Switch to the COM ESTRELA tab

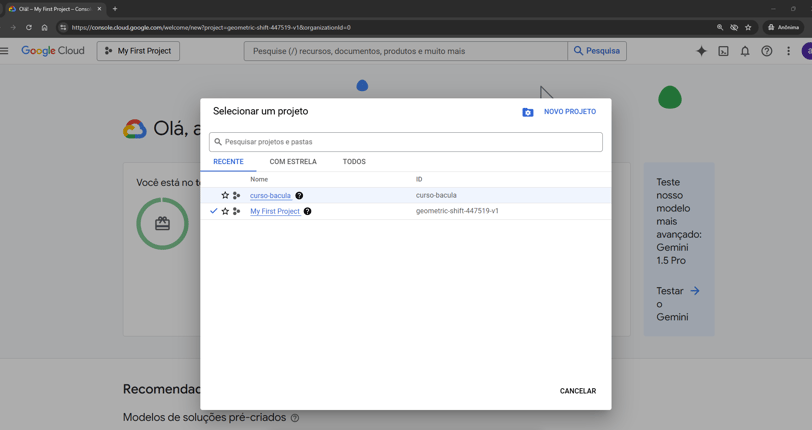tap(293, 162)
